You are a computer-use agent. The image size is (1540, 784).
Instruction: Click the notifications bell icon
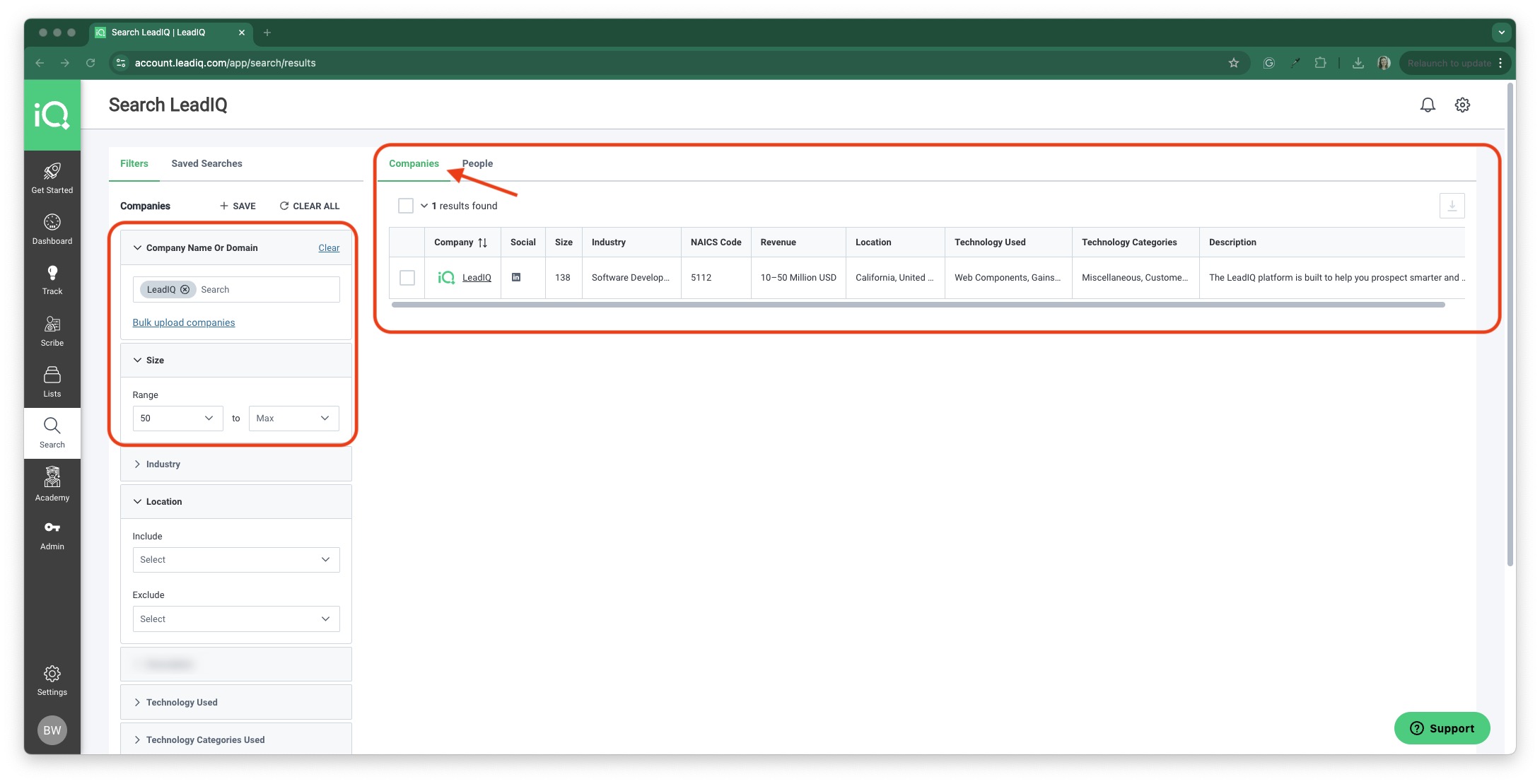1428,105
